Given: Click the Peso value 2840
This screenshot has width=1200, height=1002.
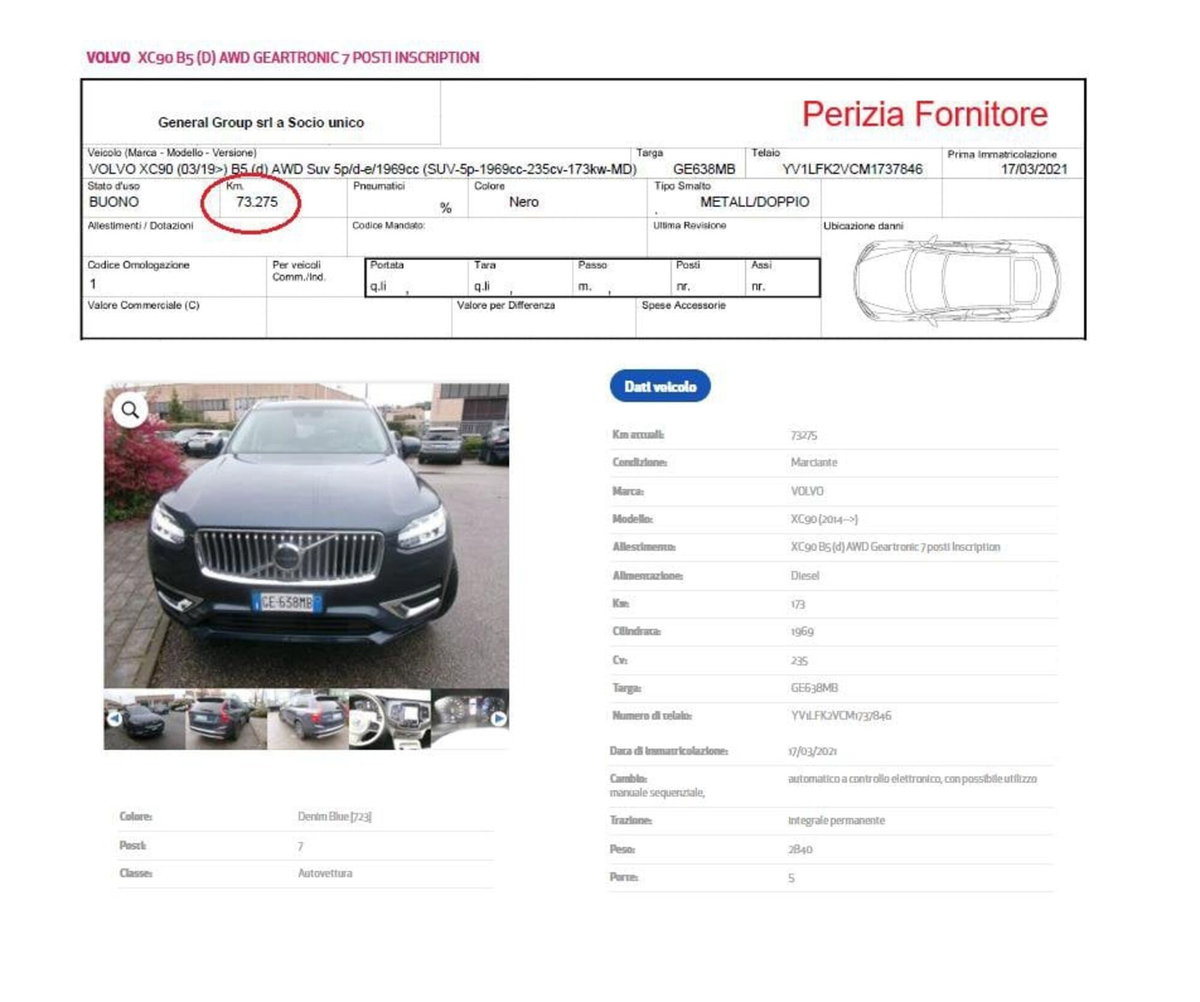Looking at the screenshot, I should 800,849.
